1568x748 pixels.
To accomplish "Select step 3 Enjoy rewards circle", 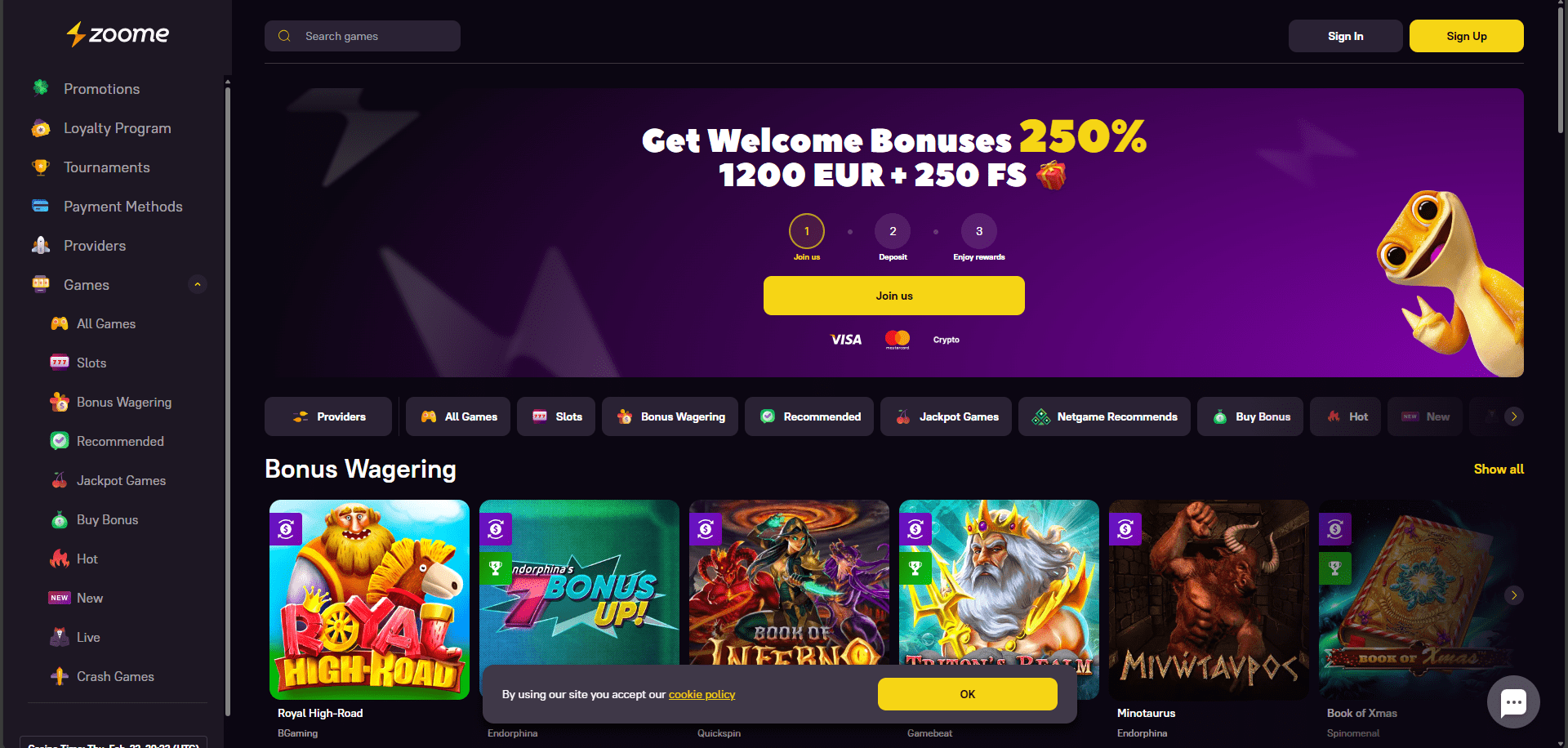I will [x=979, y=231].
